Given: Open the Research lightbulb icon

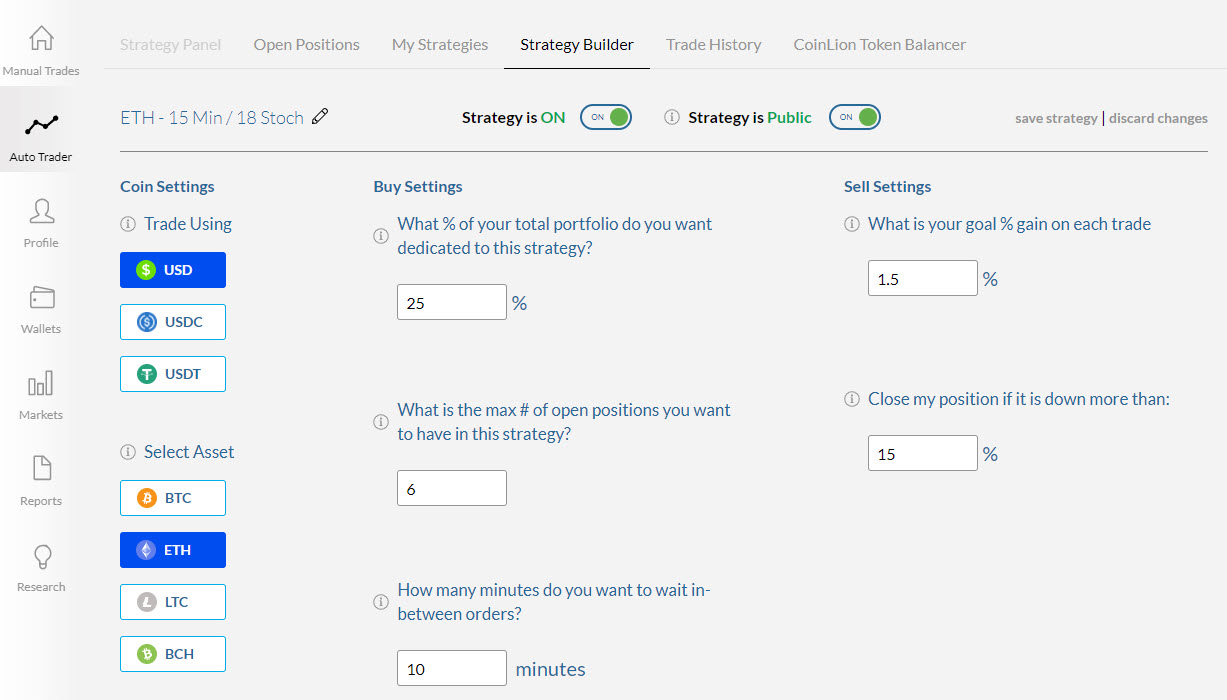Looking at the screenshot, I should [41, 556].
